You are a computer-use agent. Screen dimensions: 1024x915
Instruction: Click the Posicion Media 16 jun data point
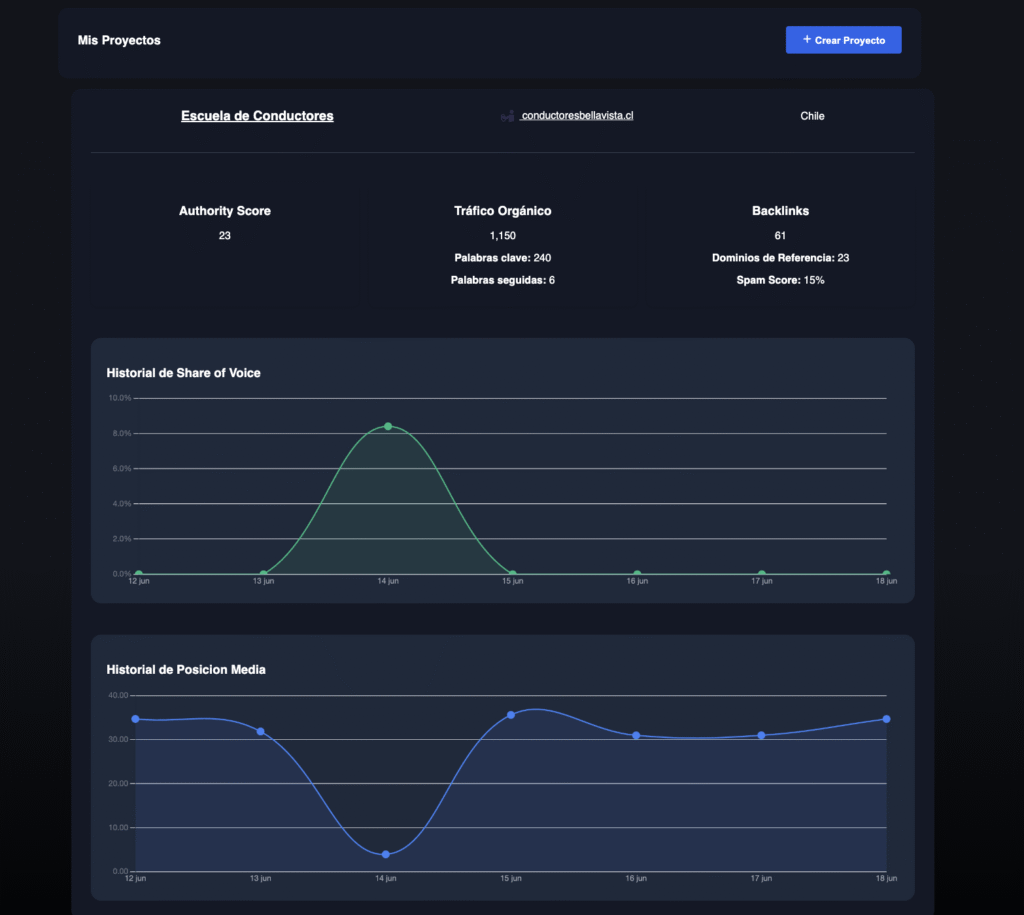(636, 735)
